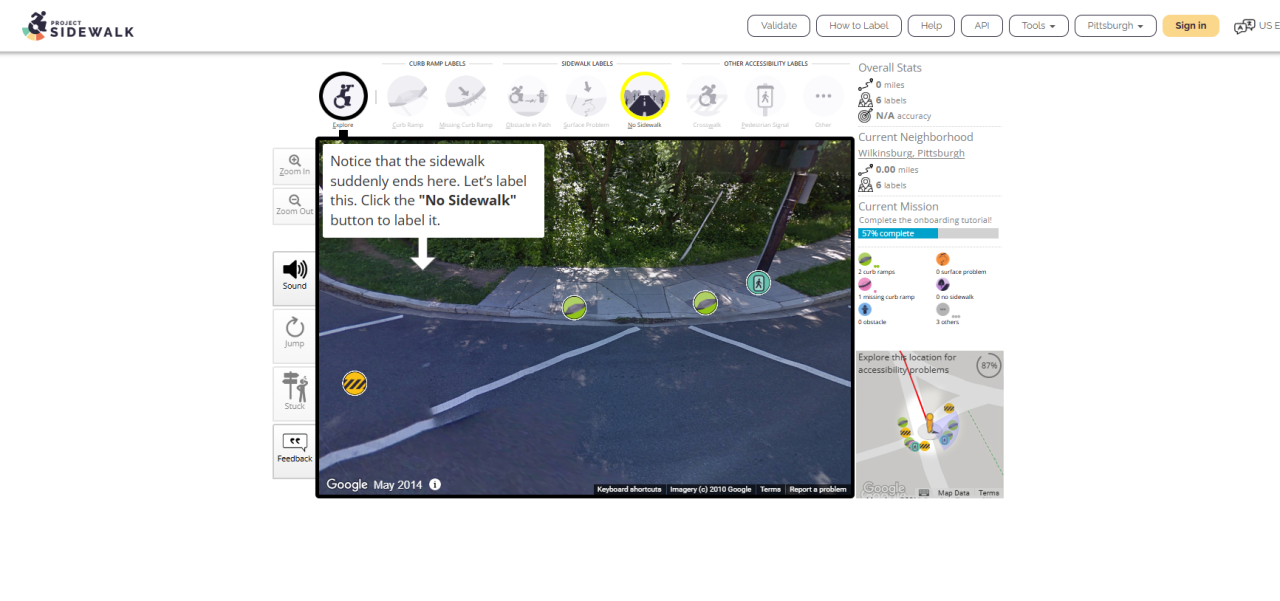Select the Crosswalk label icon

point(707,96)
